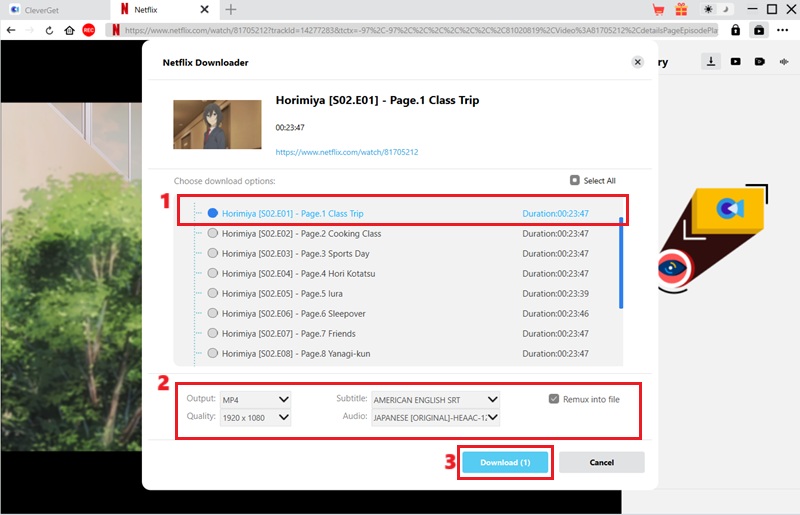The width and height of the screenshot is (800, 515).
Task: Click the camera snapshot icon in toolbar
Action: pos(759,30)
